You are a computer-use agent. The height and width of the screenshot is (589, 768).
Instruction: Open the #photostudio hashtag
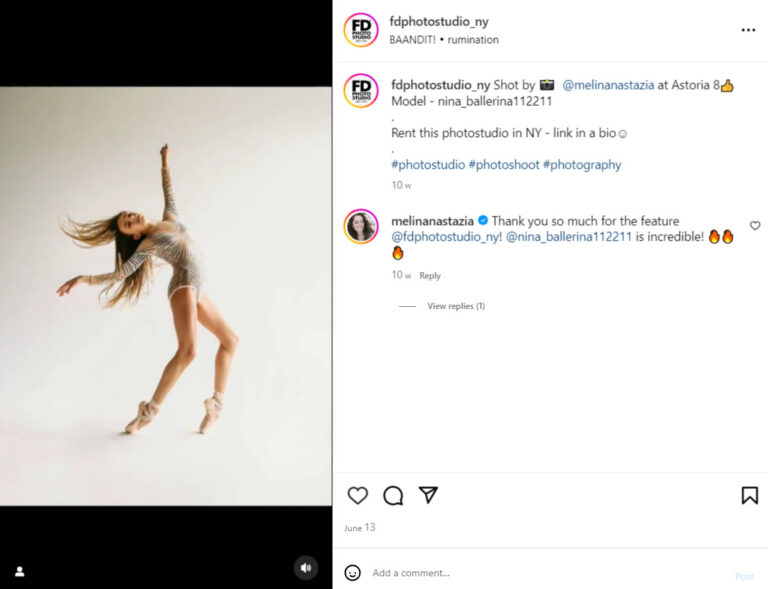pyautogui.click(x=428, y=165)
